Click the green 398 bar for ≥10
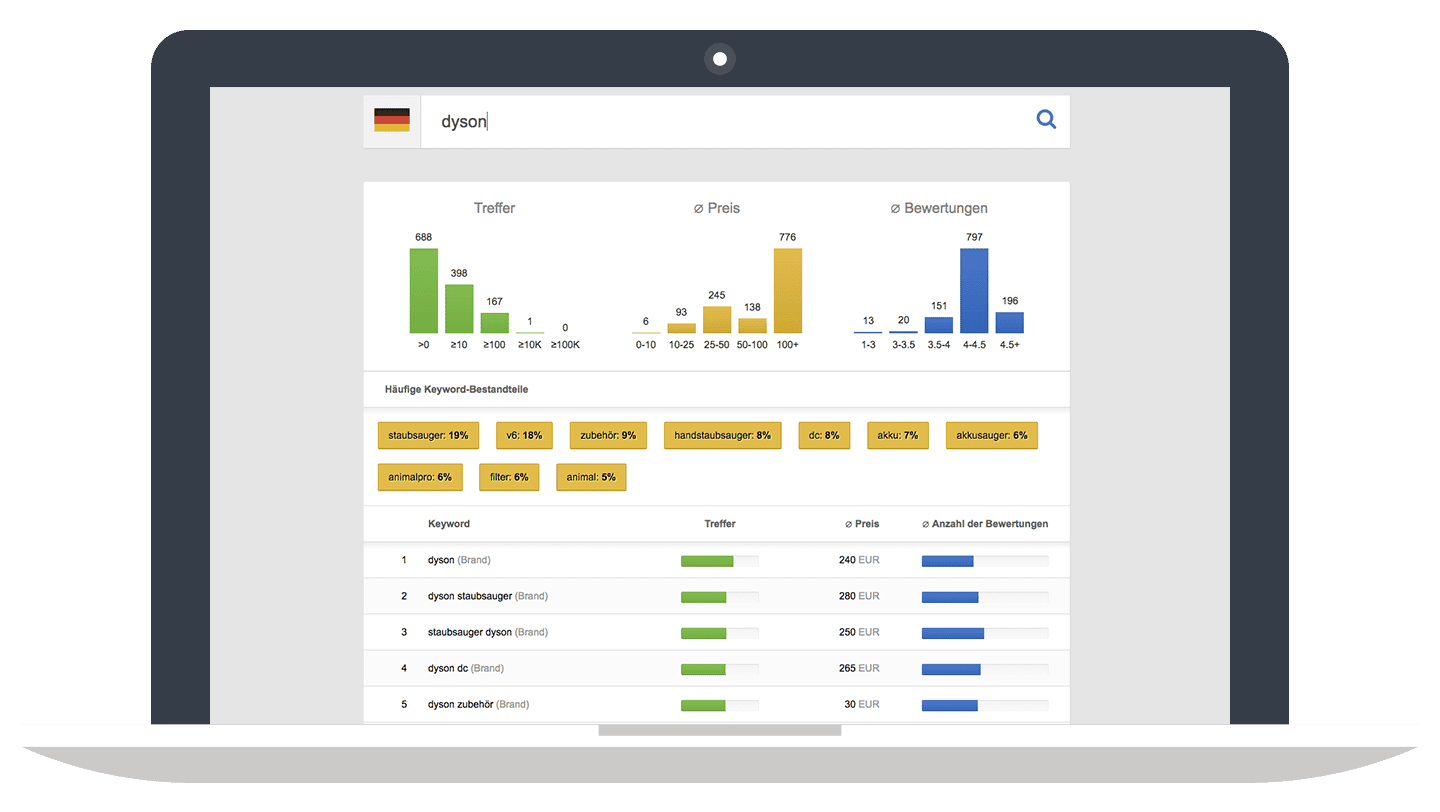 [x=459, y=309]
